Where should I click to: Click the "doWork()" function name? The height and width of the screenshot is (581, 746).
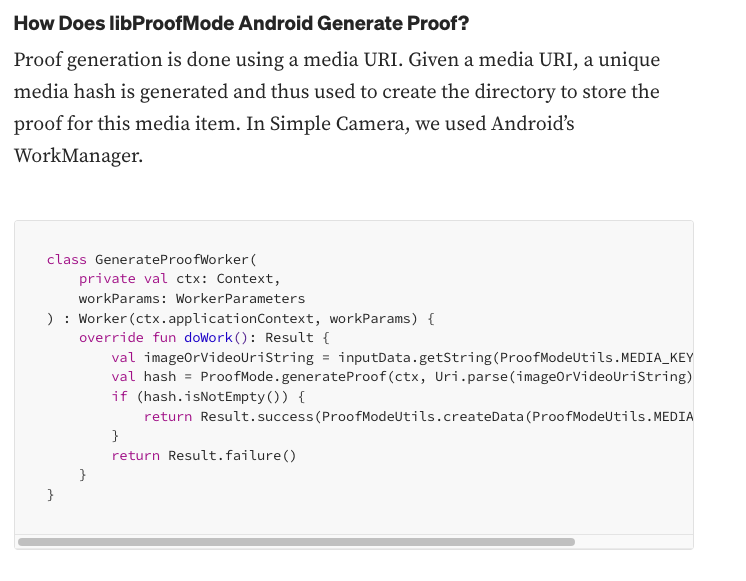[220, 338]
